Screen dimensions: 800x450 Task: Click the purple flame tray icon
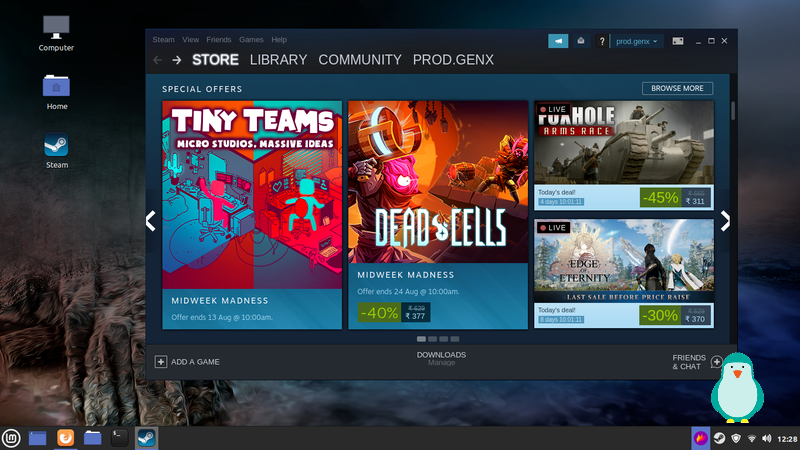coord(701,438)
